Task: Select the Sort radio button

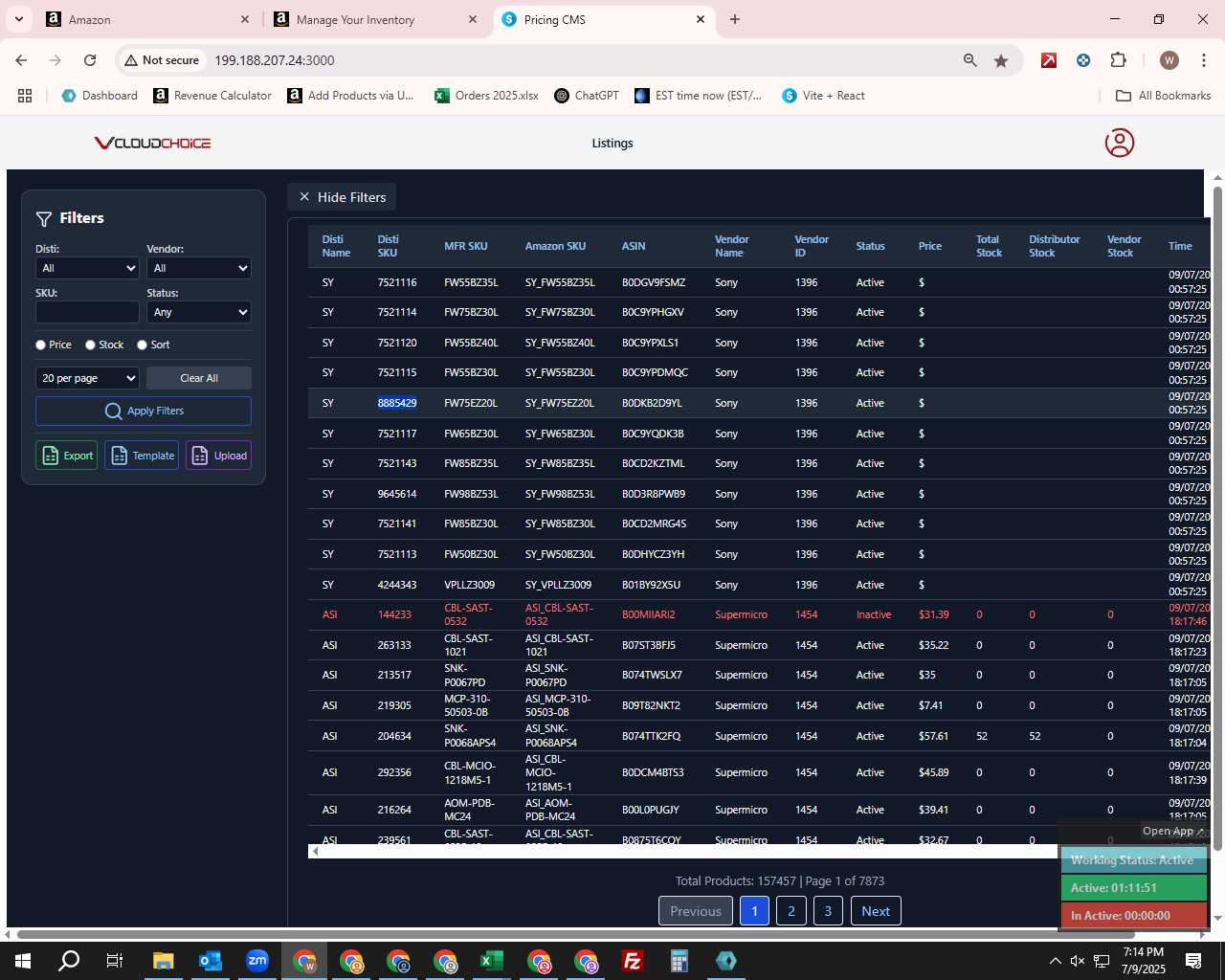Action: pyautogui.click(x=142, y=345)
